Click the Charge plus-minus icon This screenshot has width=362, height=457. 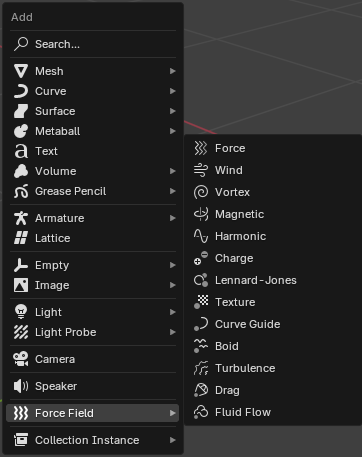(x=201, y=258)
